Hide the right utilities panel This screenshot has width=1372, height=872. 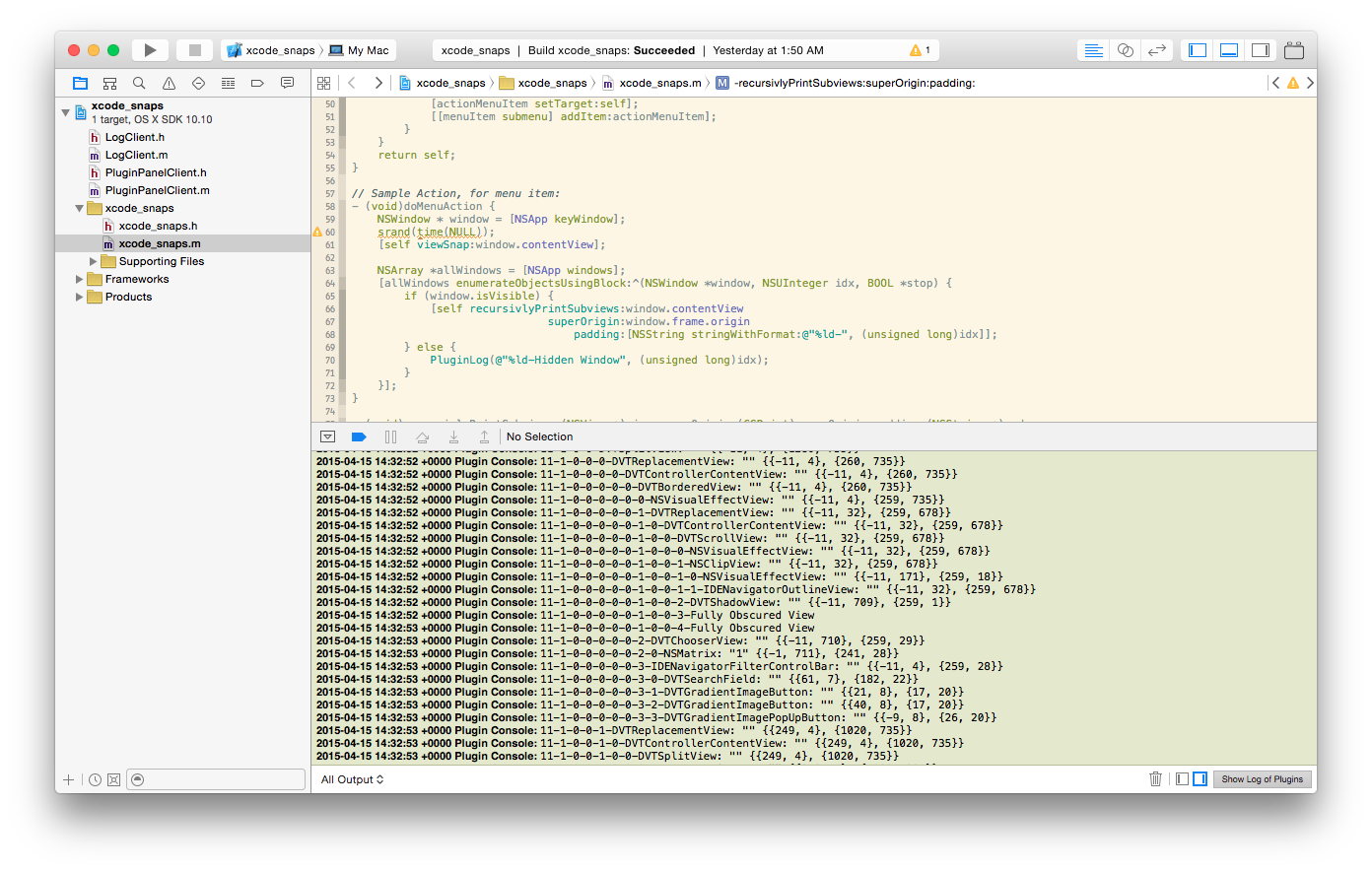(1260, 49)
